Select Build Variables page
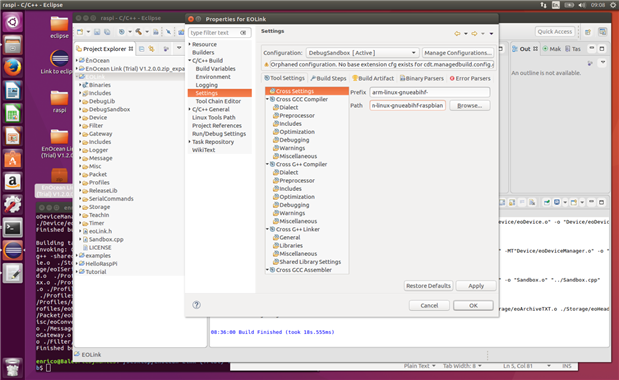This screenshot has height=380, width=619. [215, 69]
